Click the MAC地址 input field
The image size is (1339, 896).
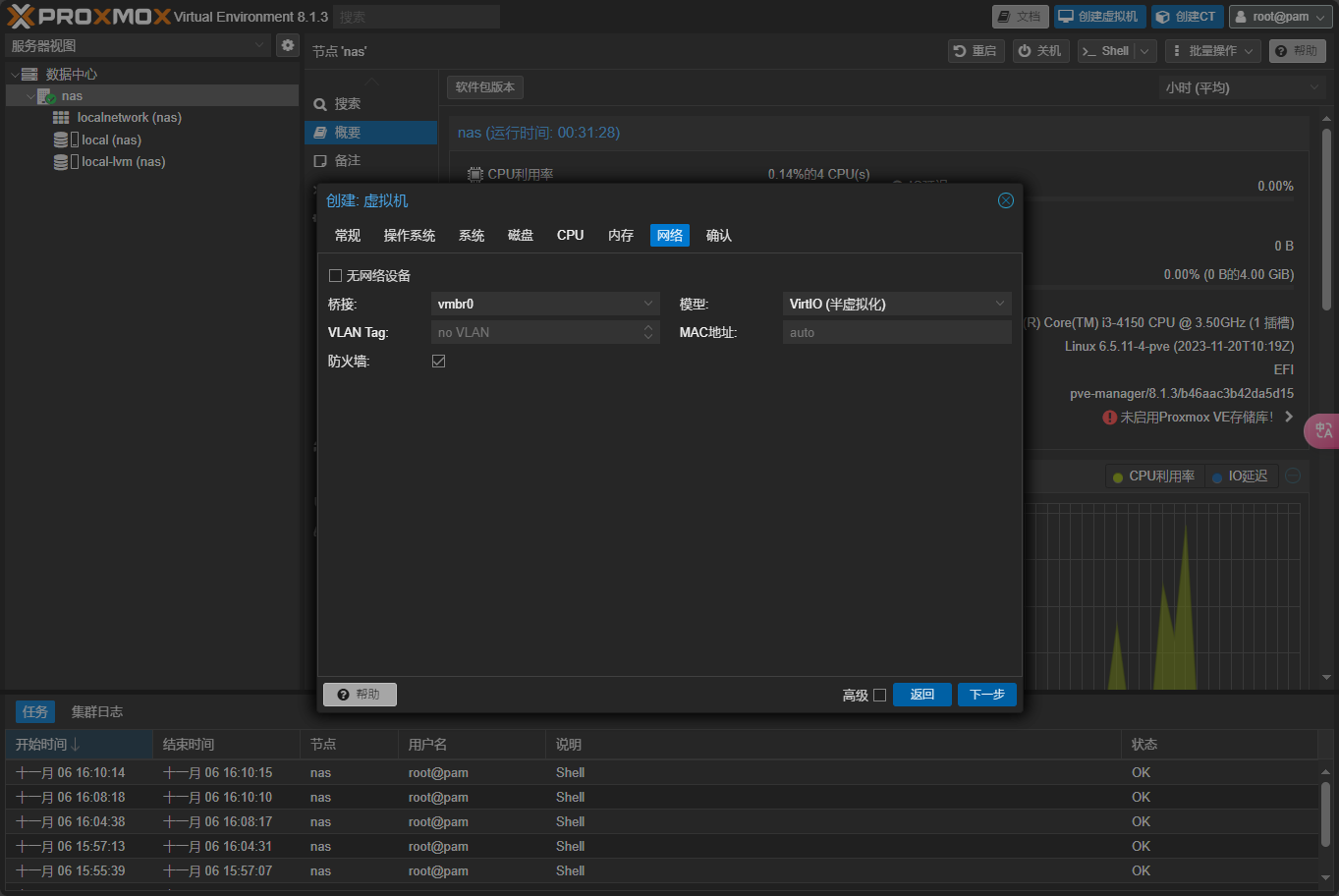coord(896,333)
